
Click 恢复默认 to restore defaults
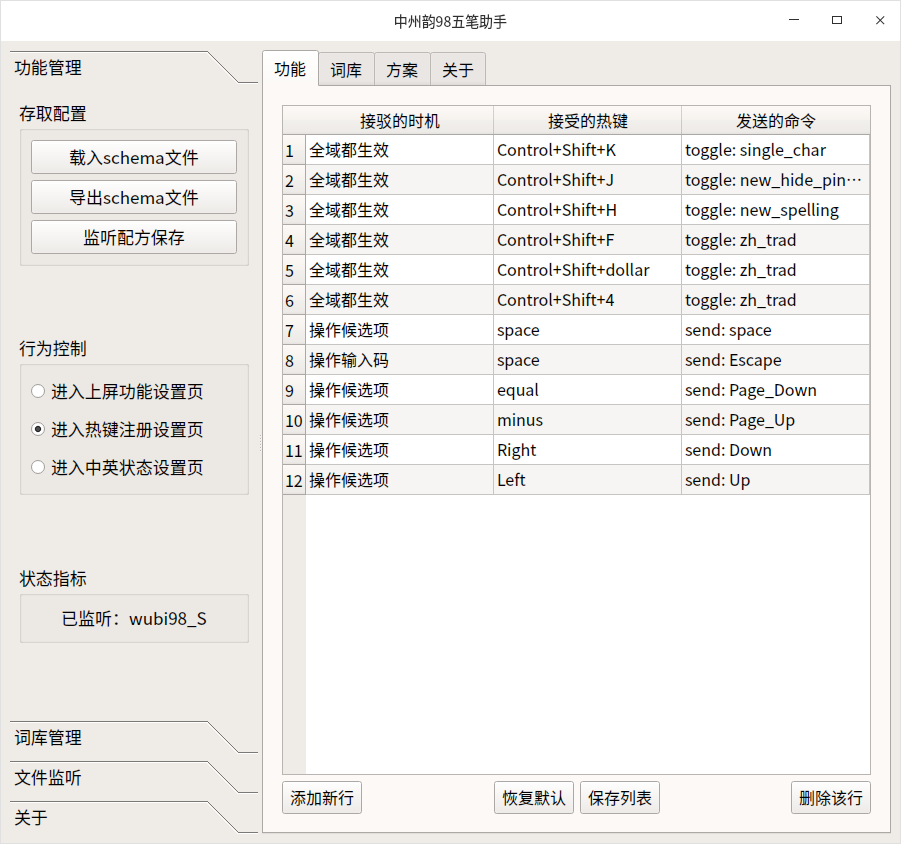(533, 797)
